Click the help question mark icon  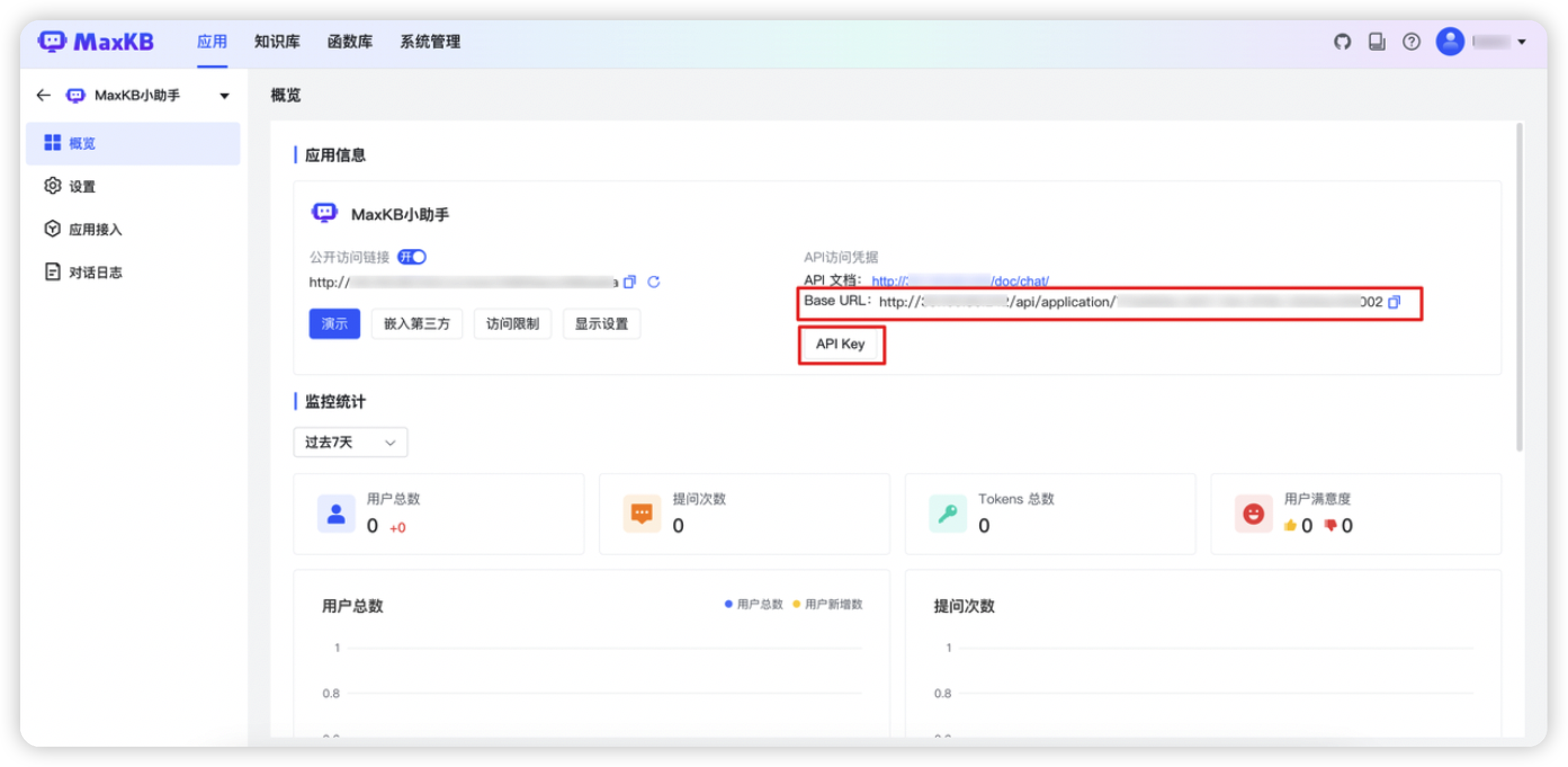(x=1412, y=42)
